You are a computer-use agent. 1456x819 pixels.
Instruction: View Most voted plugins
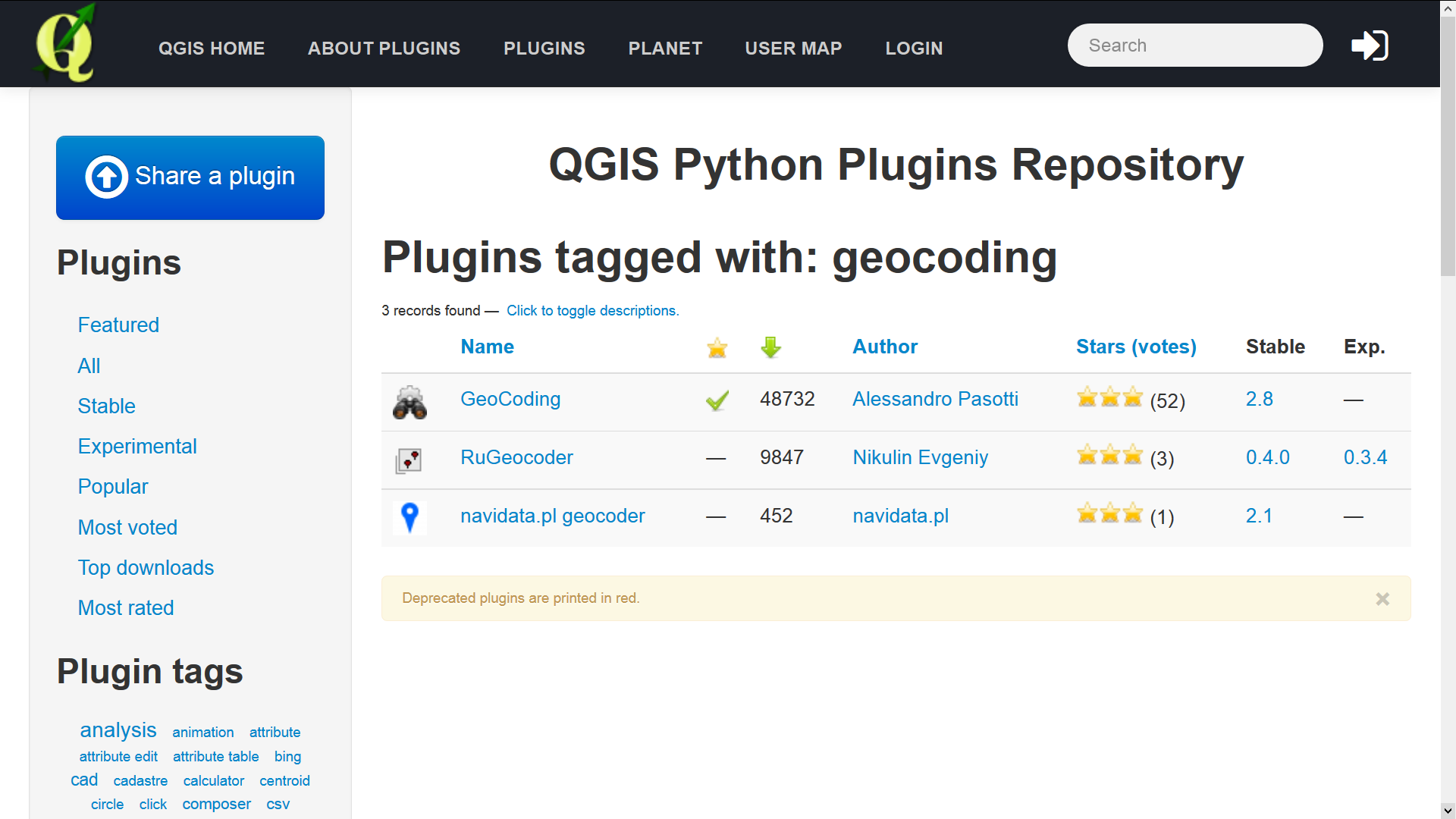click(x=127, y=528)
